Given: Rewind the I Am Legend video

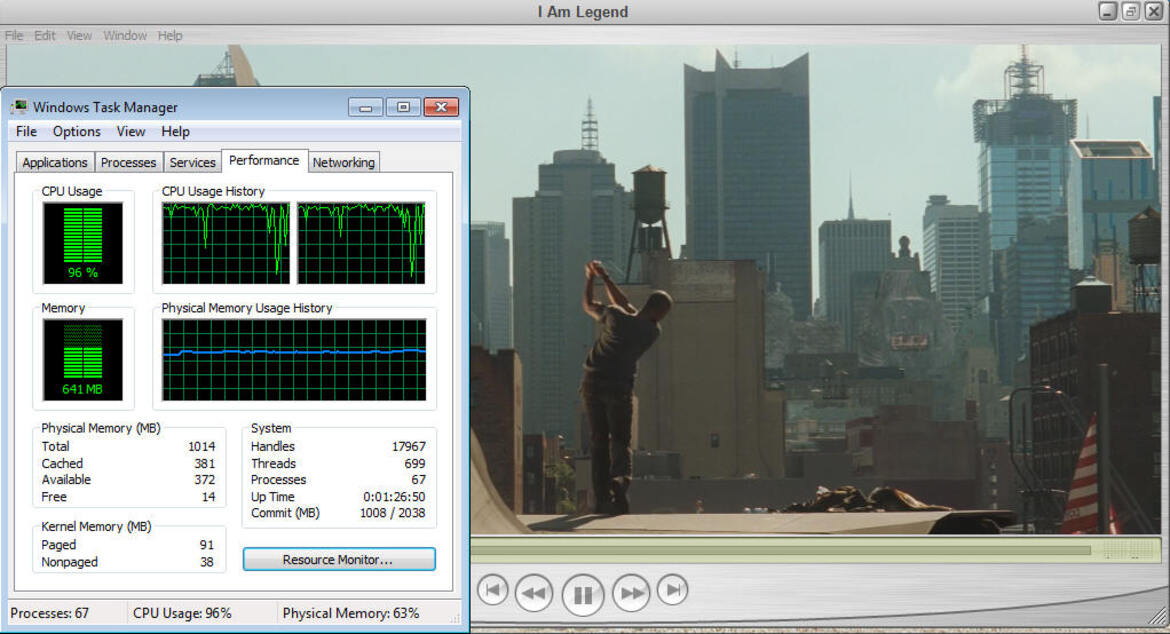Looking at the screenshot, I should point(534,593).
